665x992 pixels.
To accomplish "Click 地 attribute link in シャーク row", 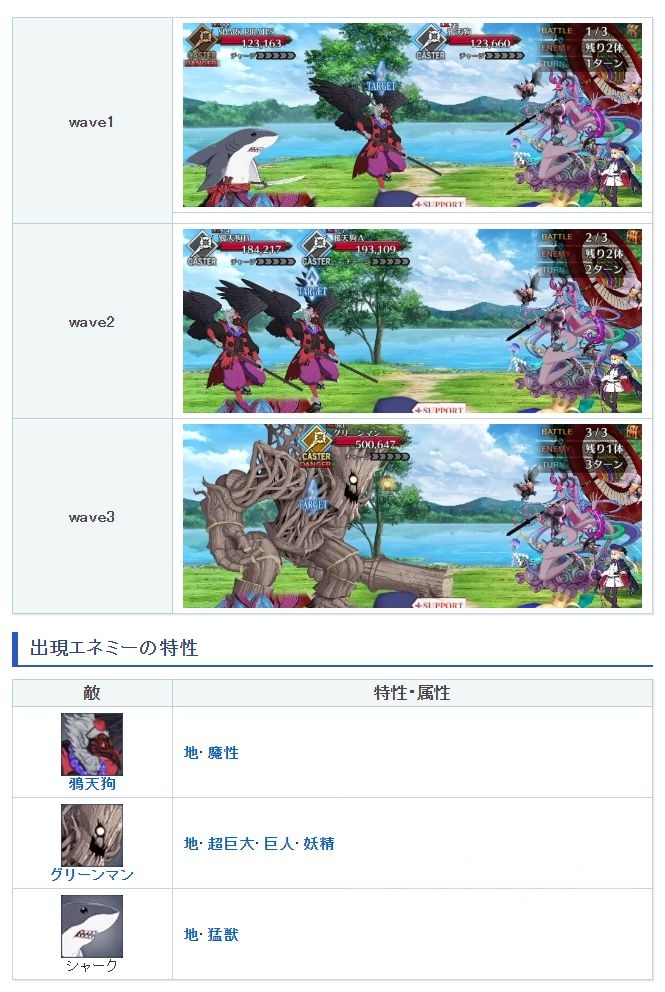I will point(191,934).
